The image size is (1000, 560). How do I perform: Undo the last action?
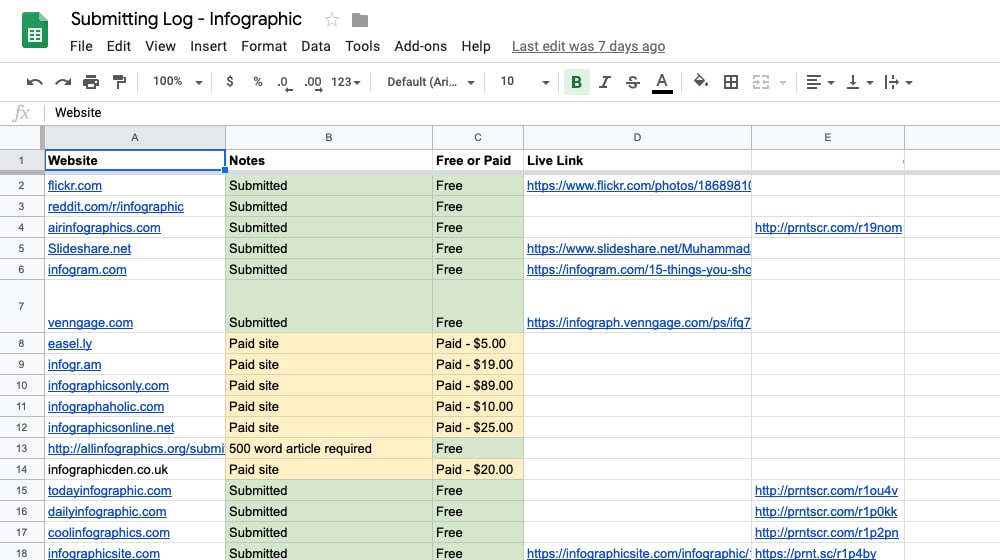pos(34,82)
